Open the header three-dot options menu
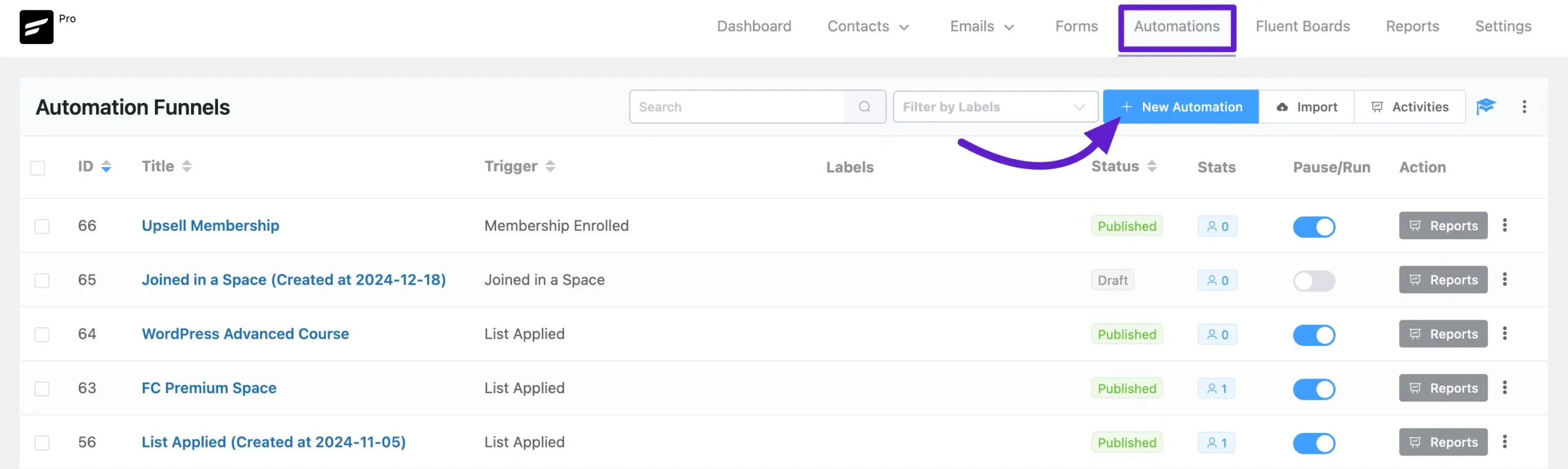 point(1524,107)
